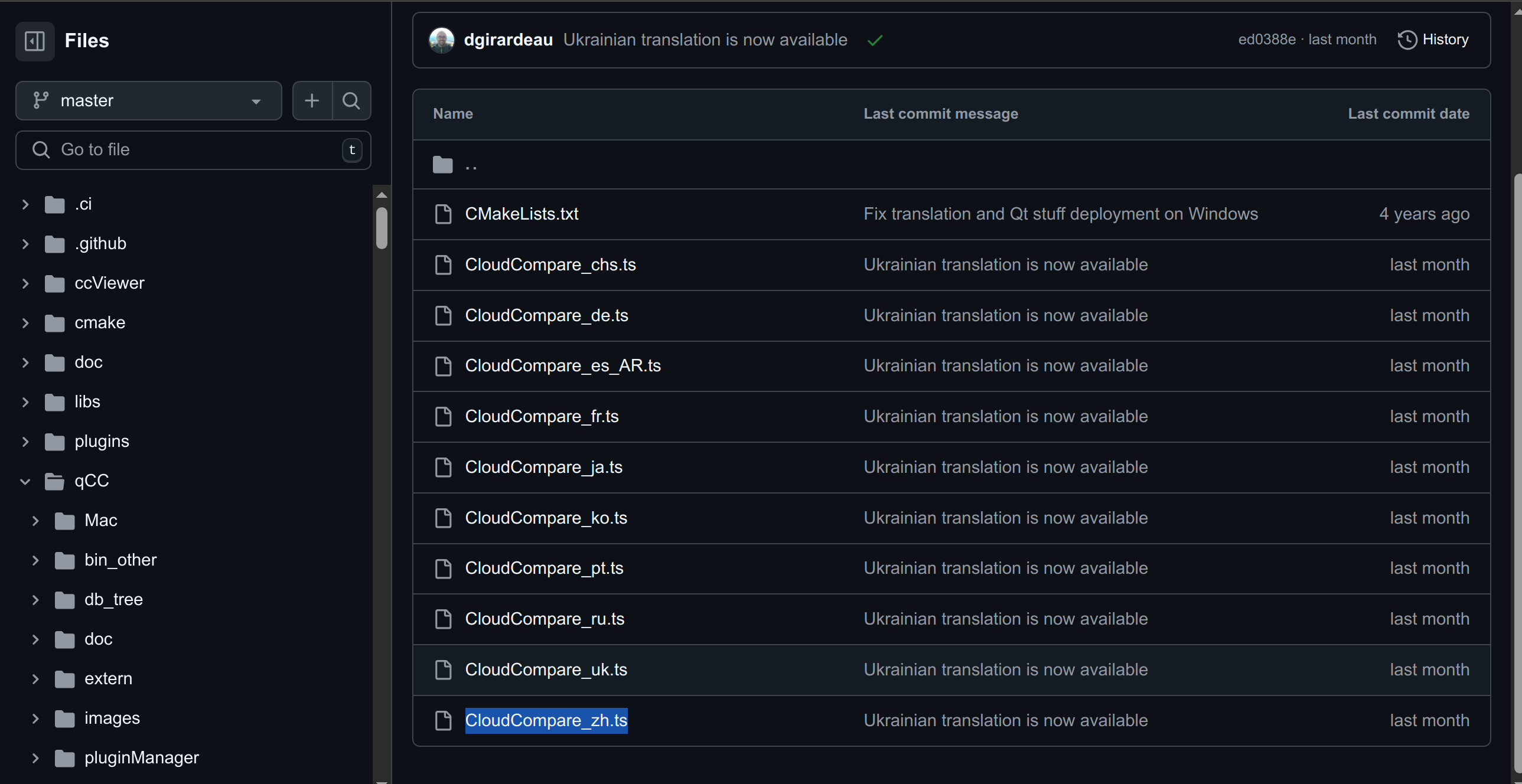Open commit hash ed0388e

click(1267, 40)
